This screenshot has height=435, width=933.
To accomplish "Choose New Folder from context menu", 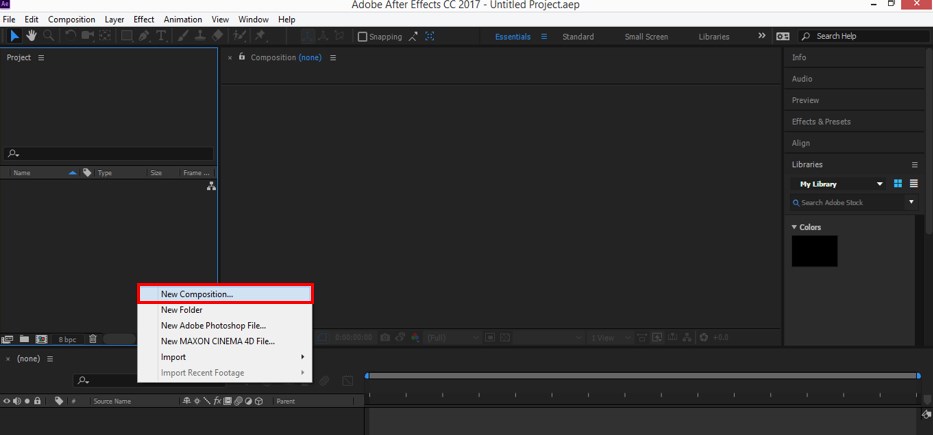I will point(224,310).
